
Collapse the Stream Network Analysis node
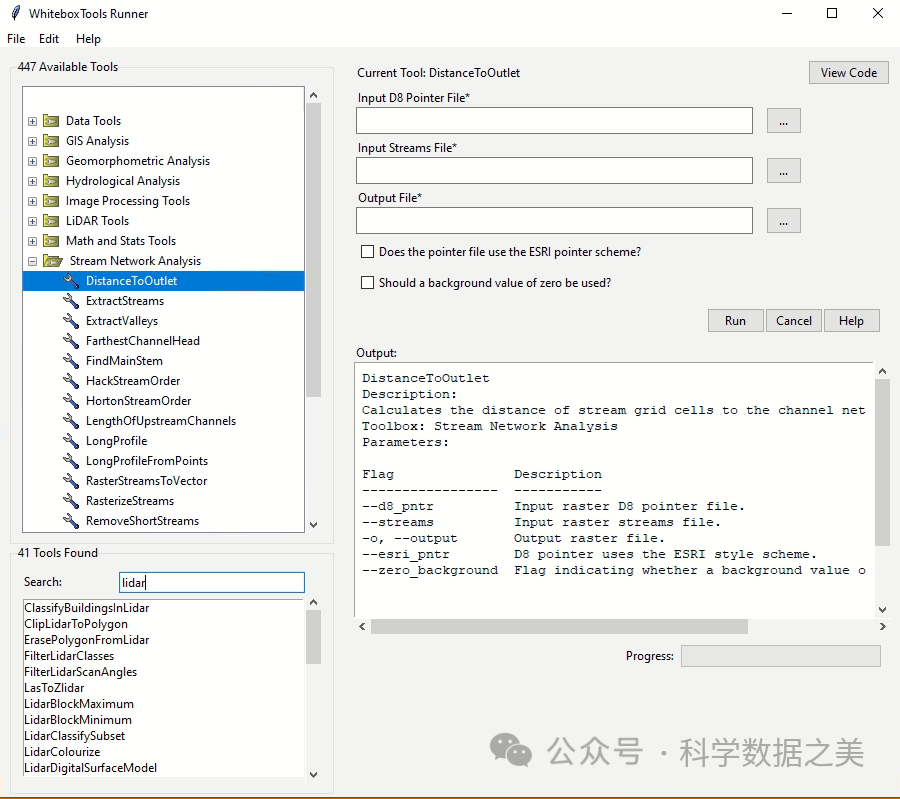33,261
